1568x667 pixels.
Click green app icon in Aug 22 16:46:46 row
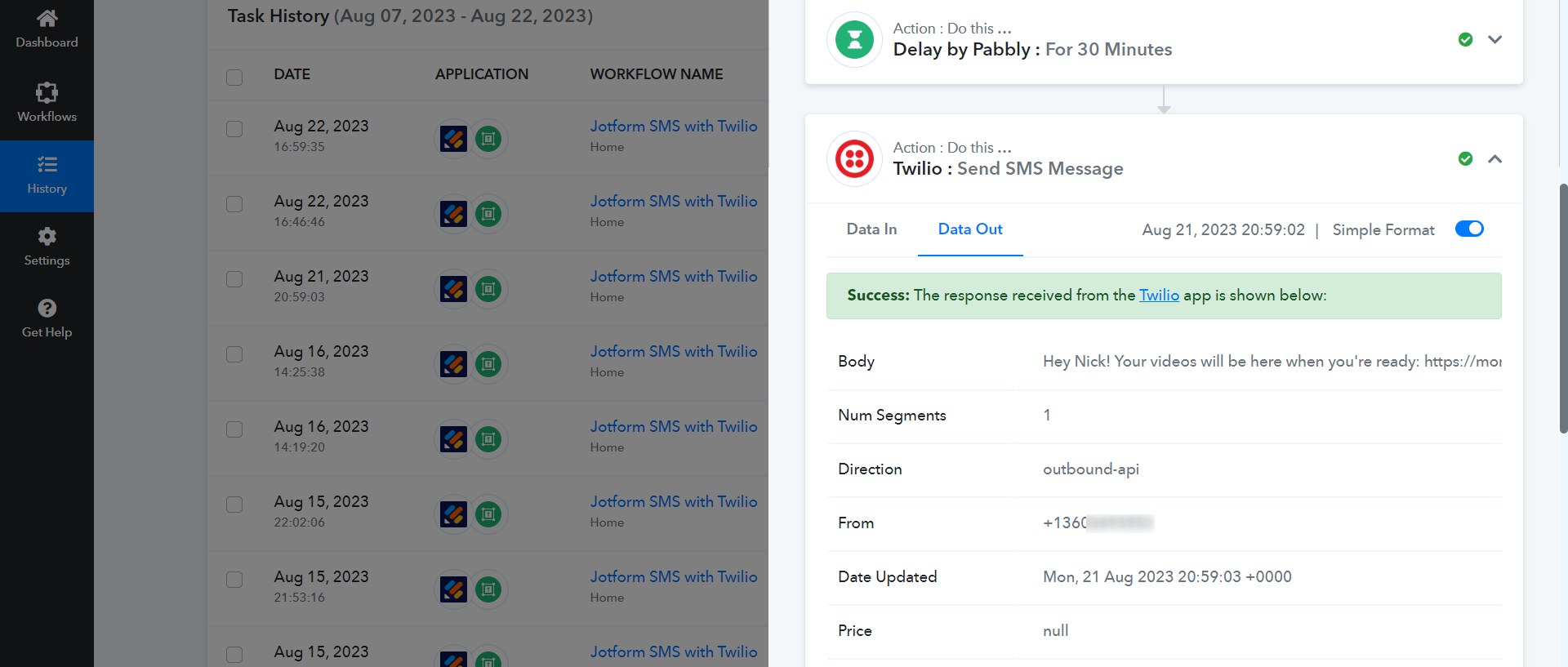488,213
